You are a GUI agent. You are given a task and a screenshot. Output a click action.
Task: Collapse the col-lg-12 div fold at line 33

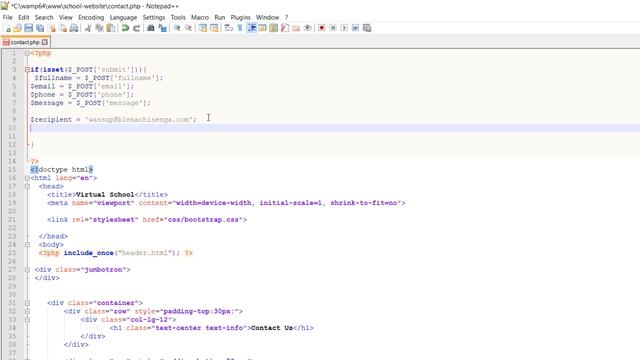point(27,320)
